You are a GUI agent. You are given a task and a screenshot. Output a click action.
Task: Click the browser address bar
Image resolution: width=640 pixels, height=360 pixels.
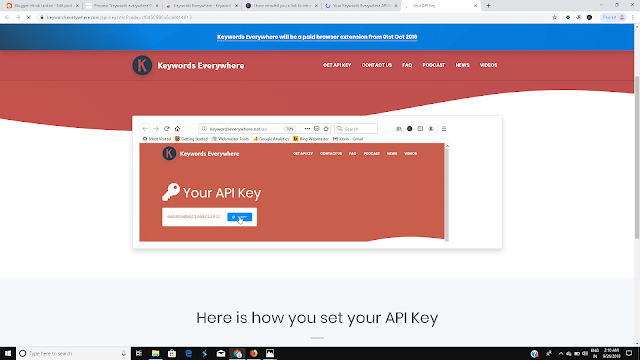point(294,17)
